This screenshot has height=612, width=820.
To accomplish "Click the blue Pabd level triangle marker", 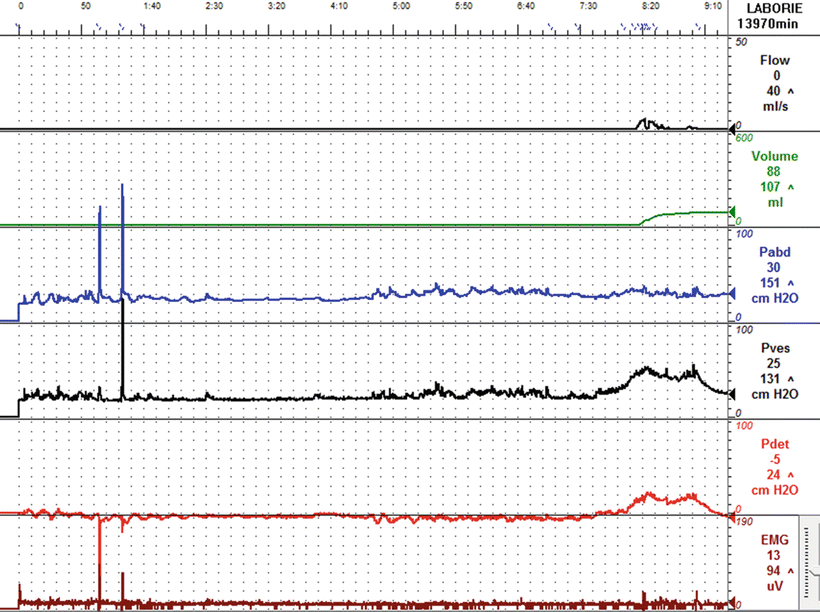I will (733, 294).
